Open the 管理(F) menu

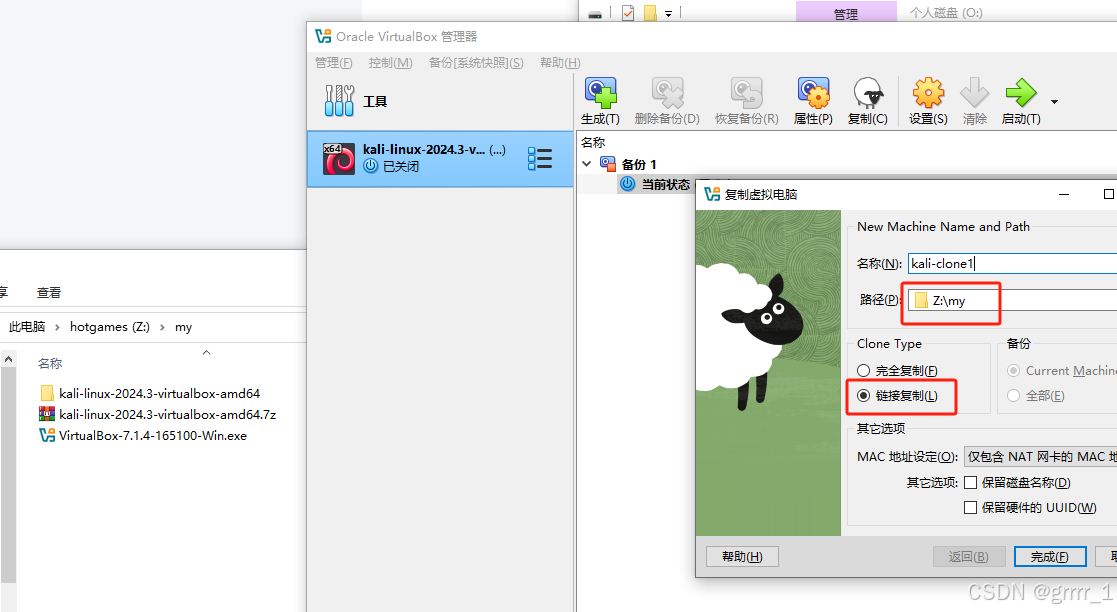click(333, 63)
